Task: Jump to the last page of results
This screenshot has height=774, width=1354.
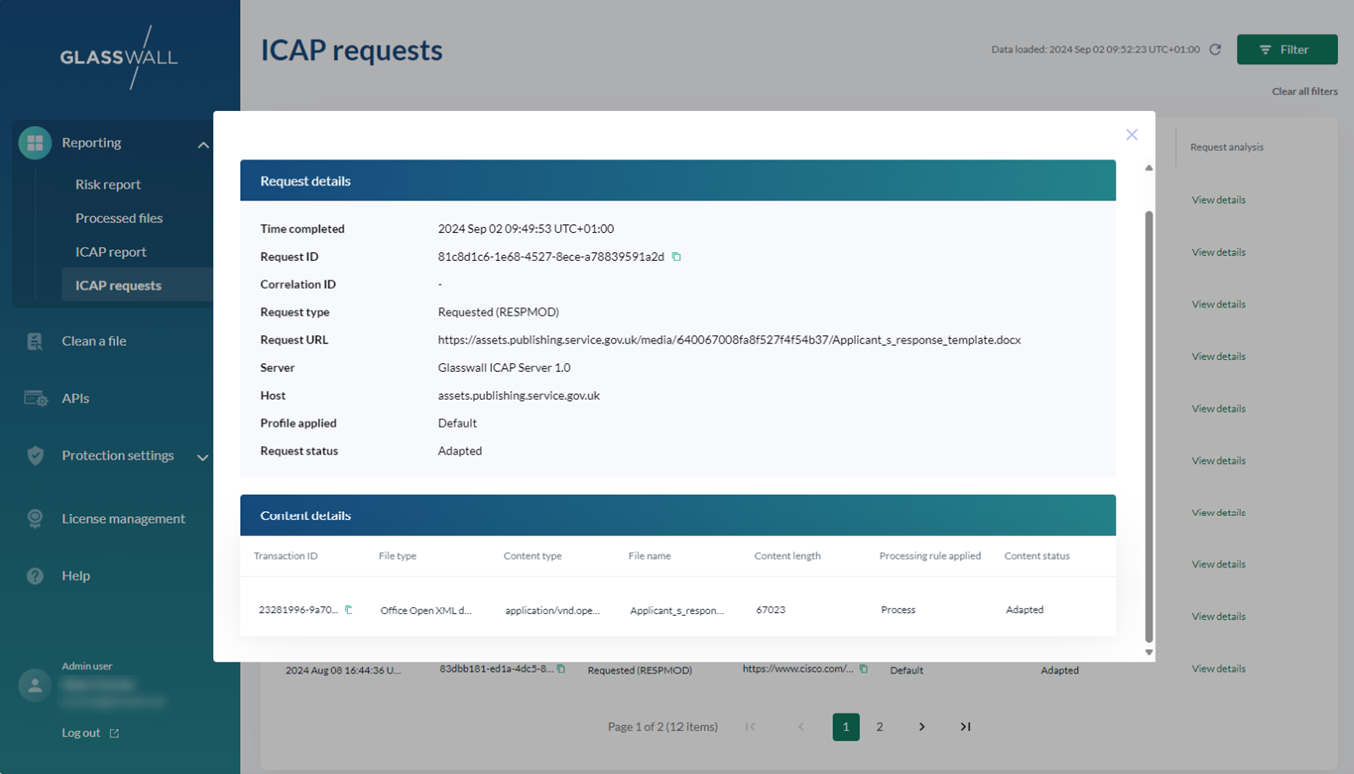Action: (965, 727)
